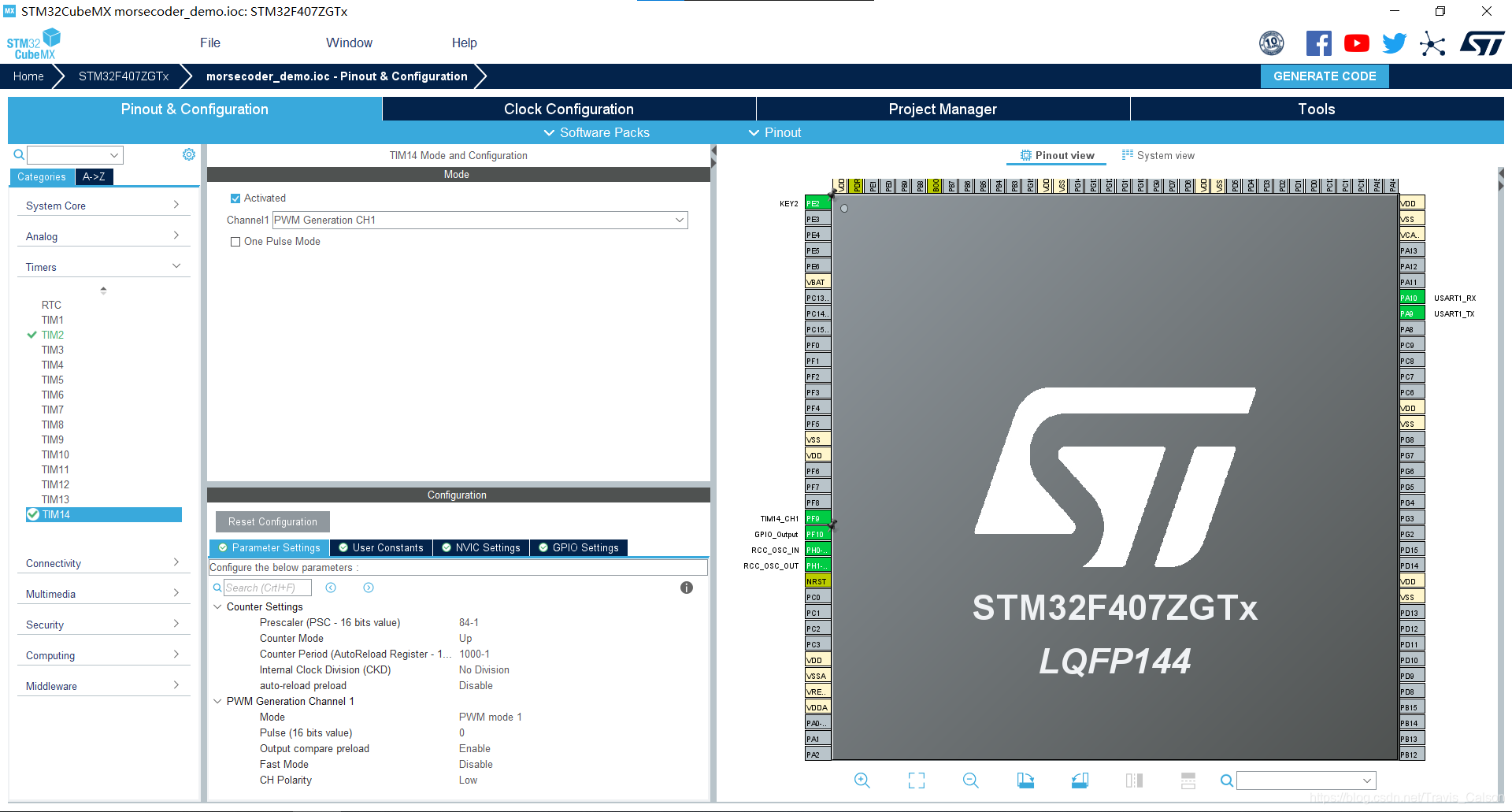Viewport: 1512px width, 812px height.
Task: Click the pin search magnifier icon
Action: coord(1227,780)
